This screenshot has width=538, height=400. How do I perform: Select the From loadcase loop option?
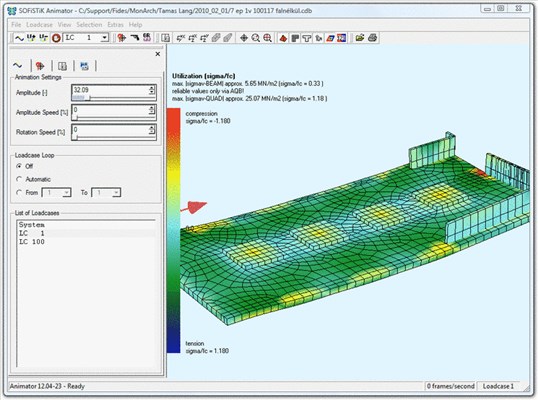[19, 192]
